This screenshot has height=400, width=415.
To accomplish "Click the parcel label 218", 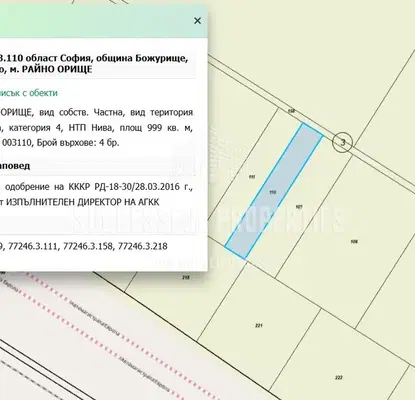I will 186,277.
